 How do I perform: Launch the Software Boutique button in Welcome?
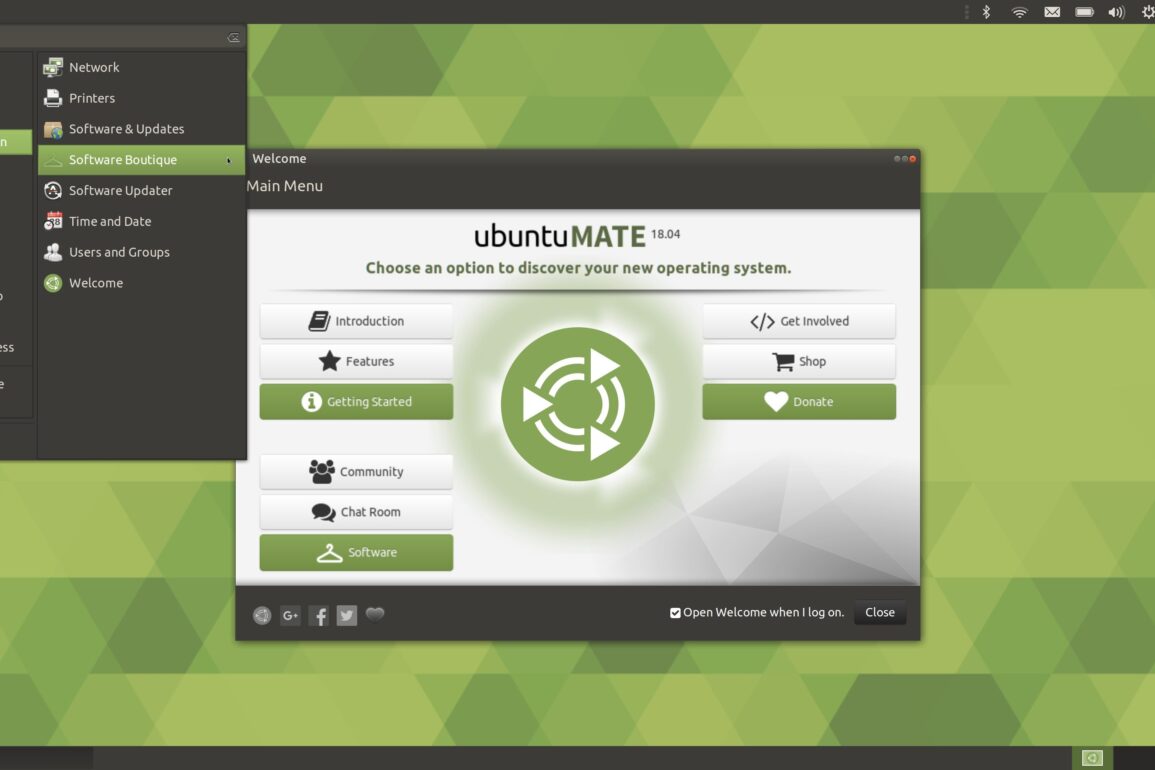pos(357,553)
